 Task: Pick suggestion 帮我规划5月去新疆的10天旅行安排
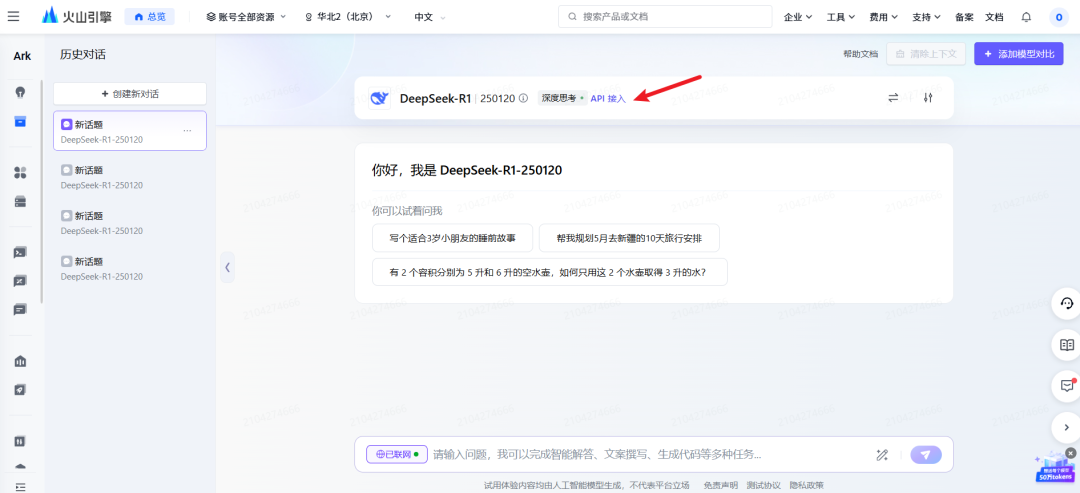(630, 238)
